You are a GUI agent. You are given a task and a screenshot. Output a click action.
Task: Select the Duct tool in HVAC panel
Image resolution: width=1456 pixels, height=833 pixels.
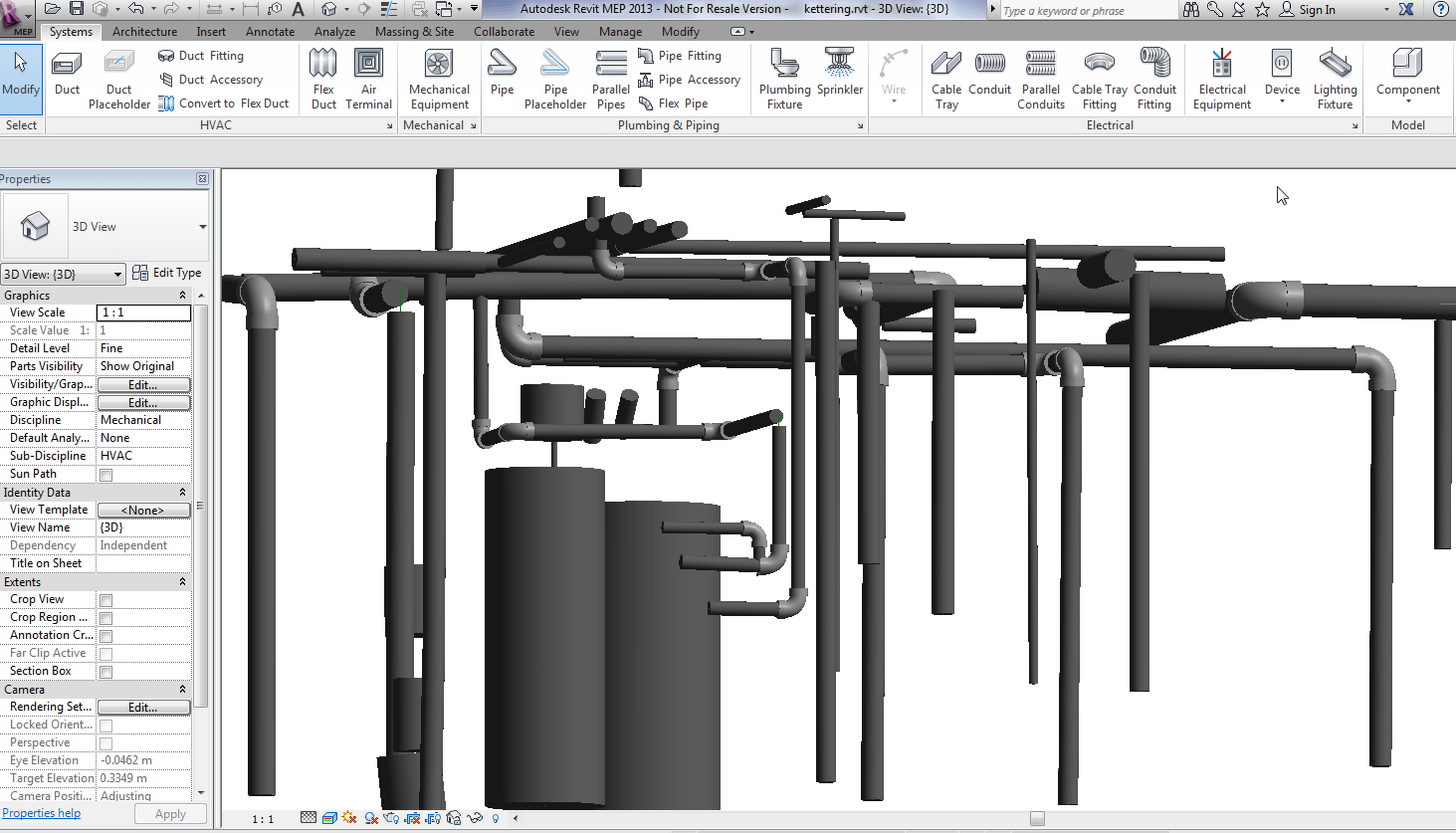[66, 75]
